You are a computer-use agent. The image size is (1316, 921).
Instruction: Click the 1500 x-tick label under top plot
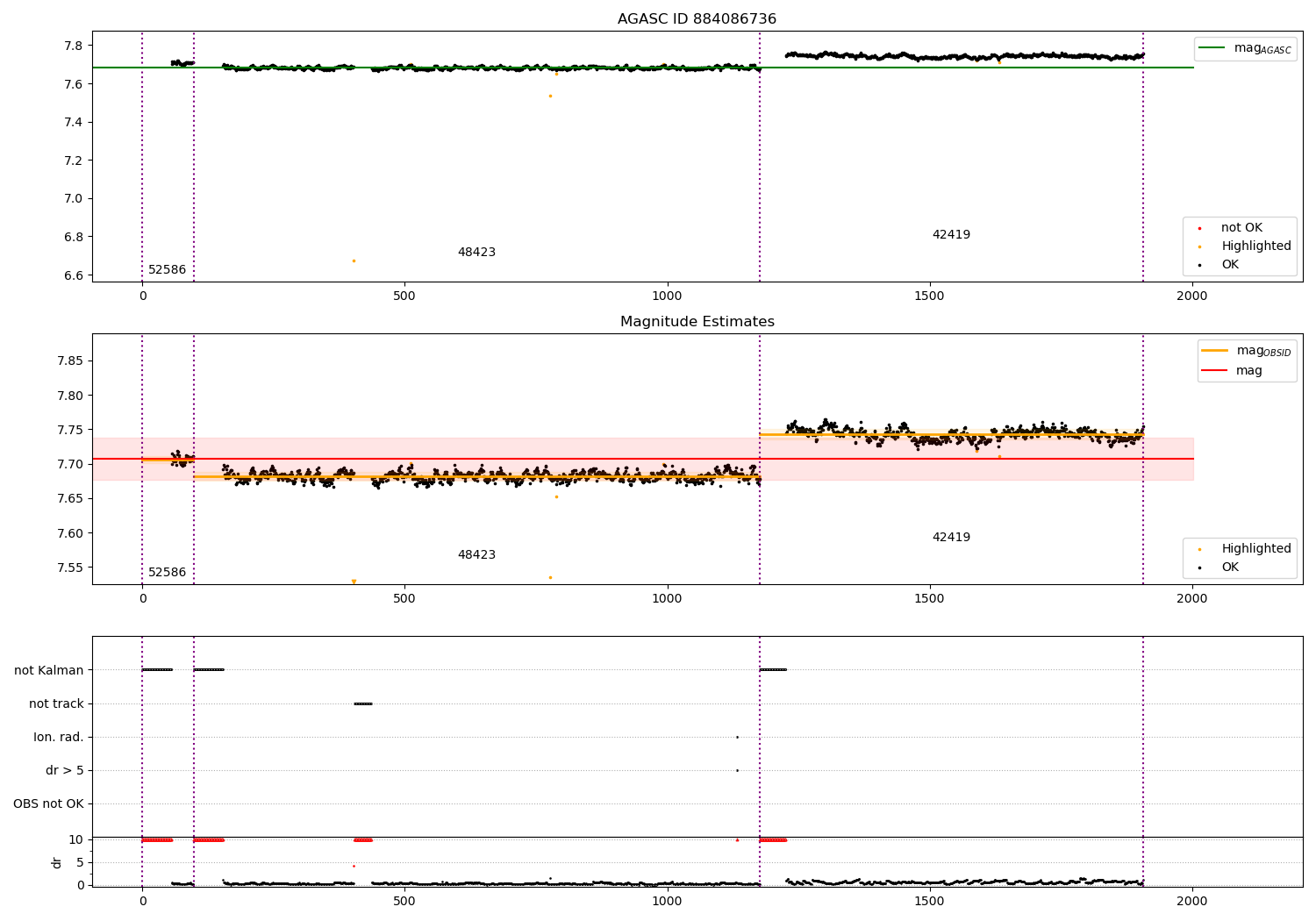point(929,296)
